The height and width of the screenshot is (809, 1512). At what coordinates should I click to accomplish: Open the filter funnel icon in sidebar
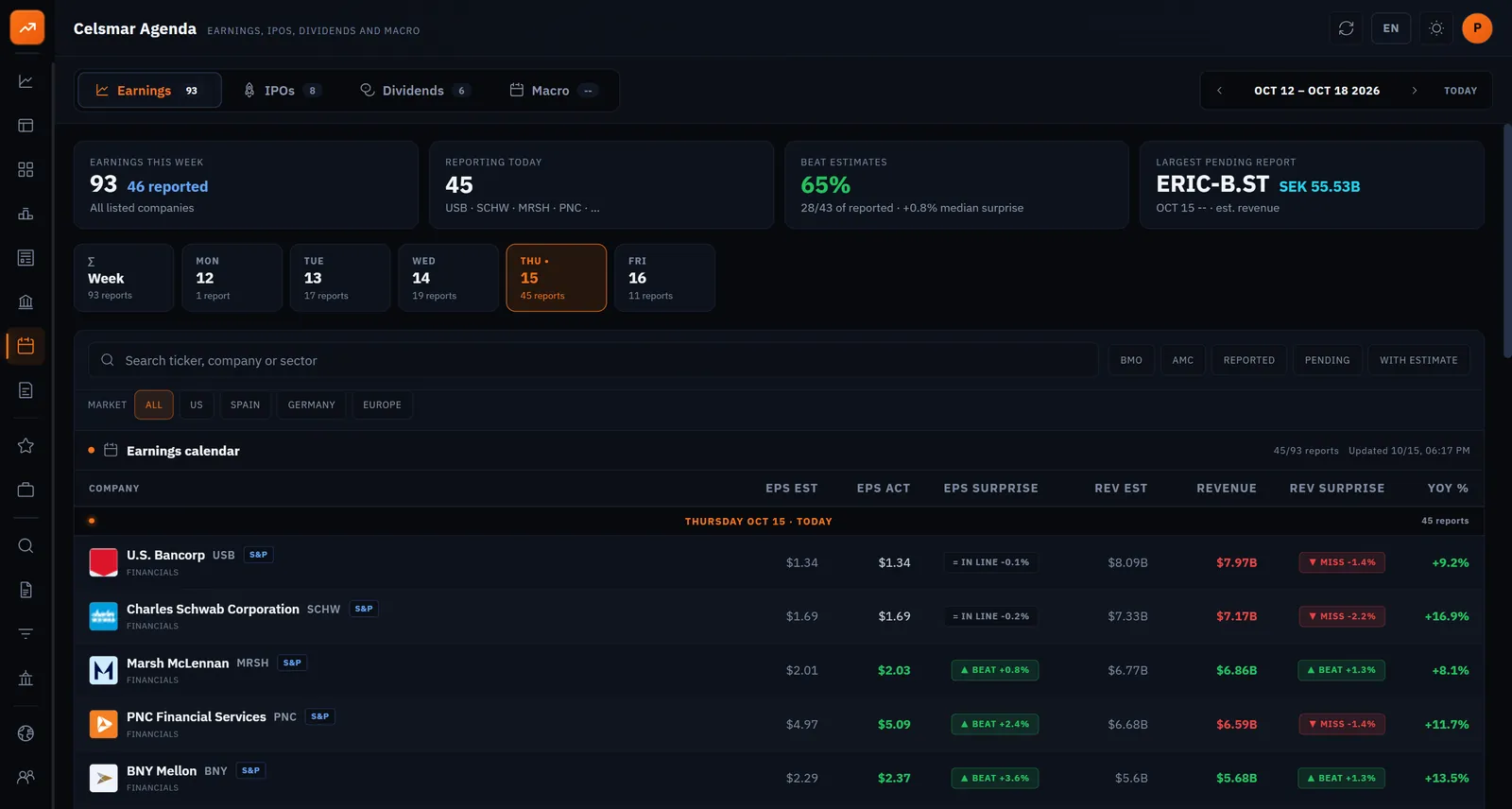coord(26,633)
